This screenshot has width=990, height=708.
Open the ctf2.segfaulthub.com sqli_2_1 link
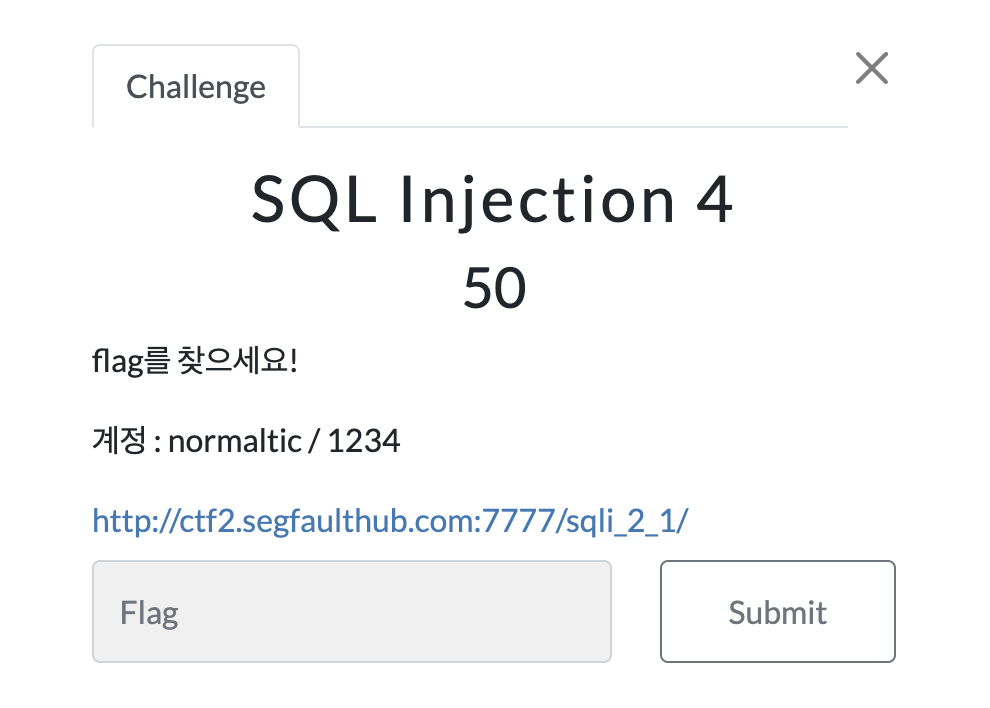[390, 521]
